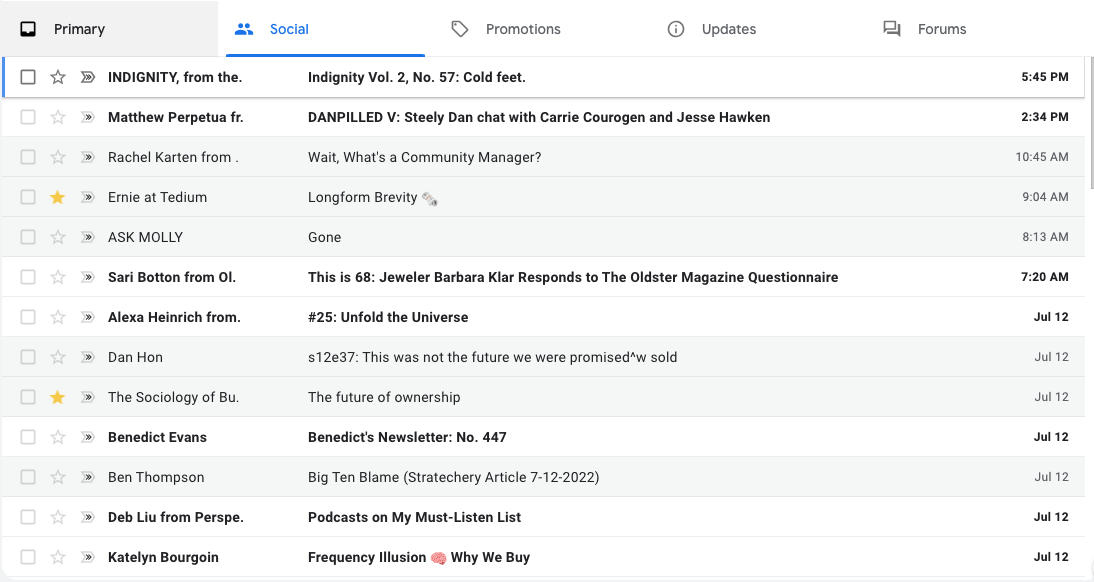
Task: Click the importance marker on ASK MOLLY email
Action: pyautogui.click(x=88, y=237)
